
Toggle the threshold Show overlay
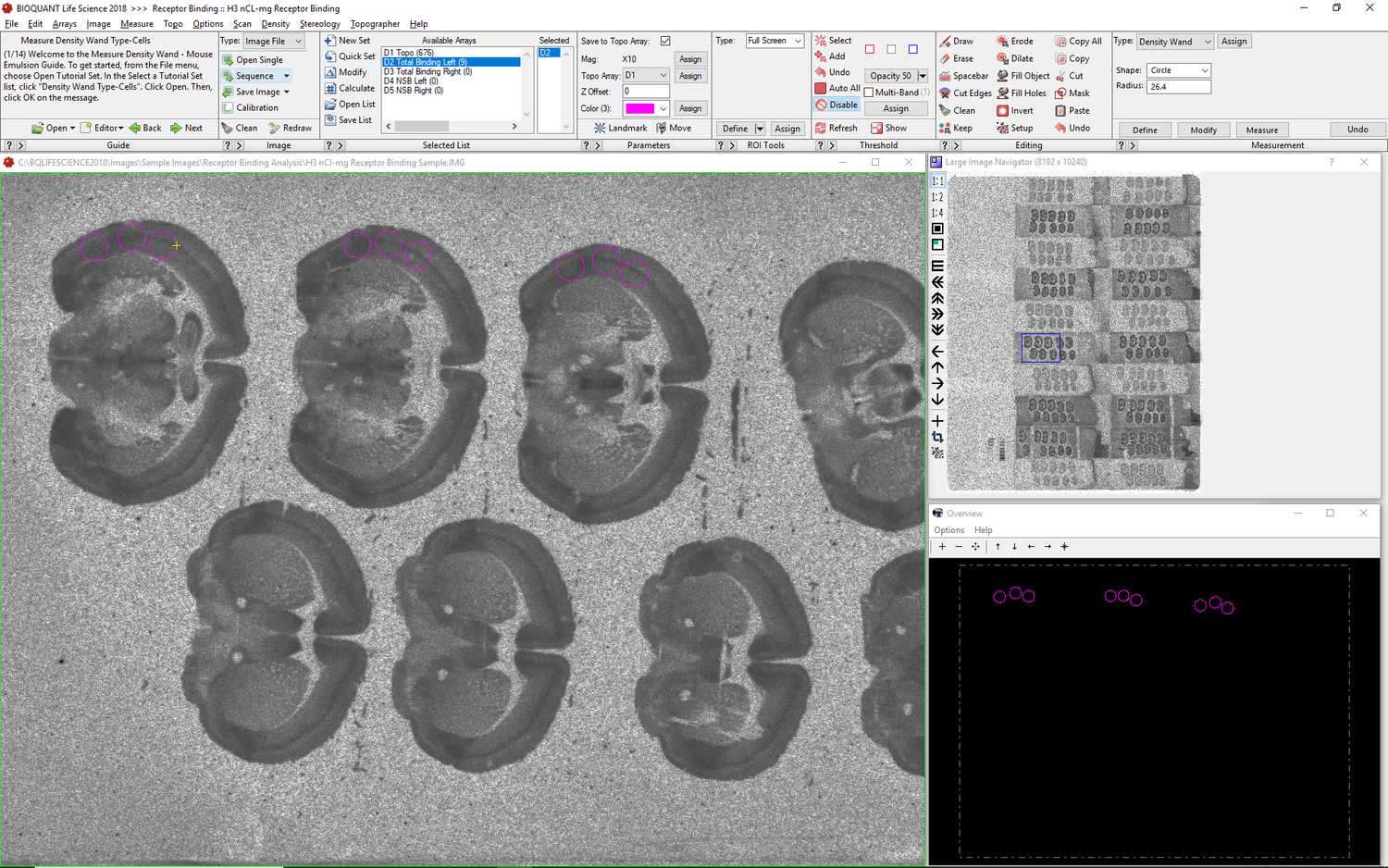[x=888, y=129]
